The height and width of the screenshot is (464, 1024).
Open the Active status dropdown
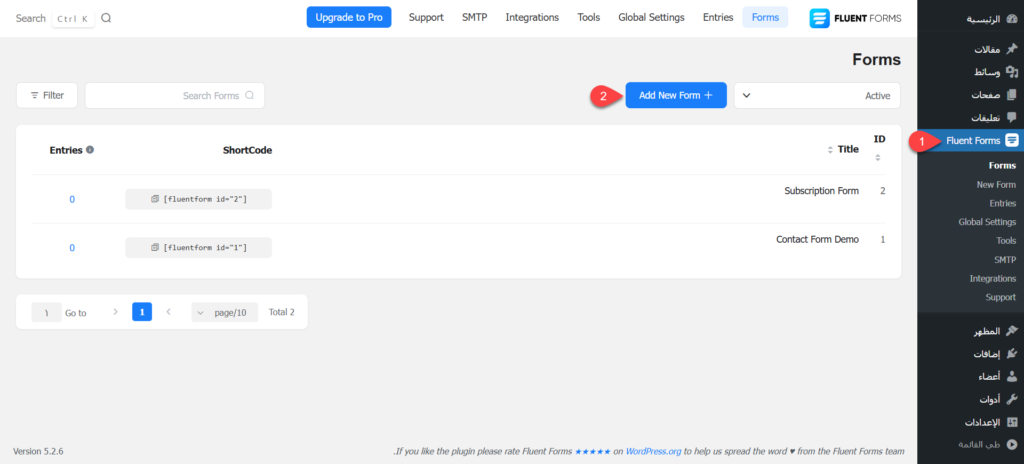coord(817,95)
